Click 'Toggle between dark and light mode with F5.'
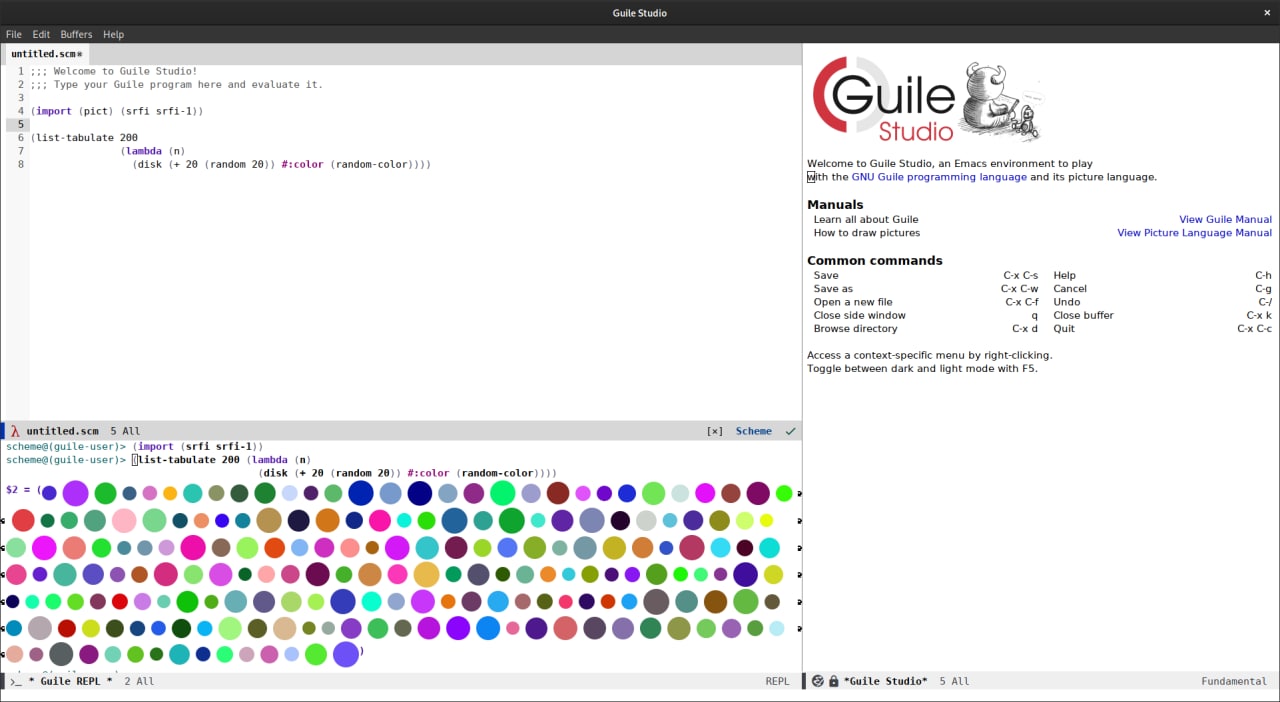Screen dimensions: 1280x702 click(x=922, y=369)
